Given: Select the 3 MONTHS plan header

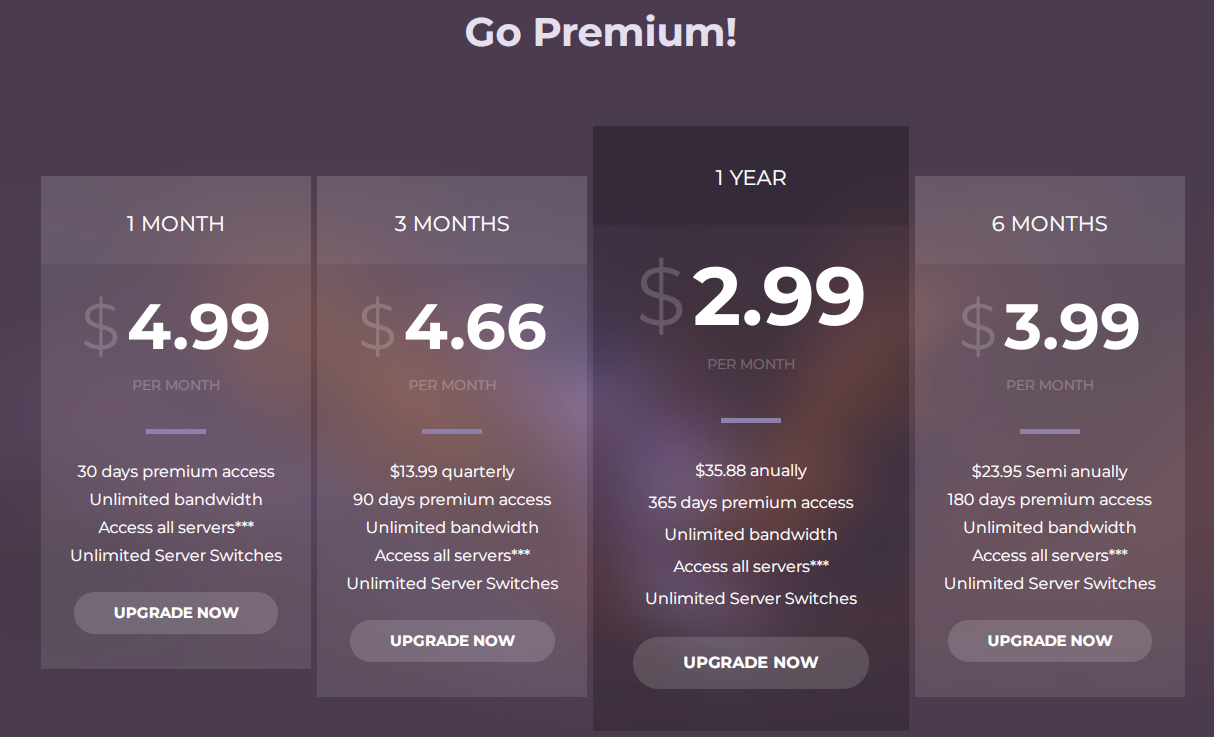Looking at the screenshot, I should click(452, 224).
